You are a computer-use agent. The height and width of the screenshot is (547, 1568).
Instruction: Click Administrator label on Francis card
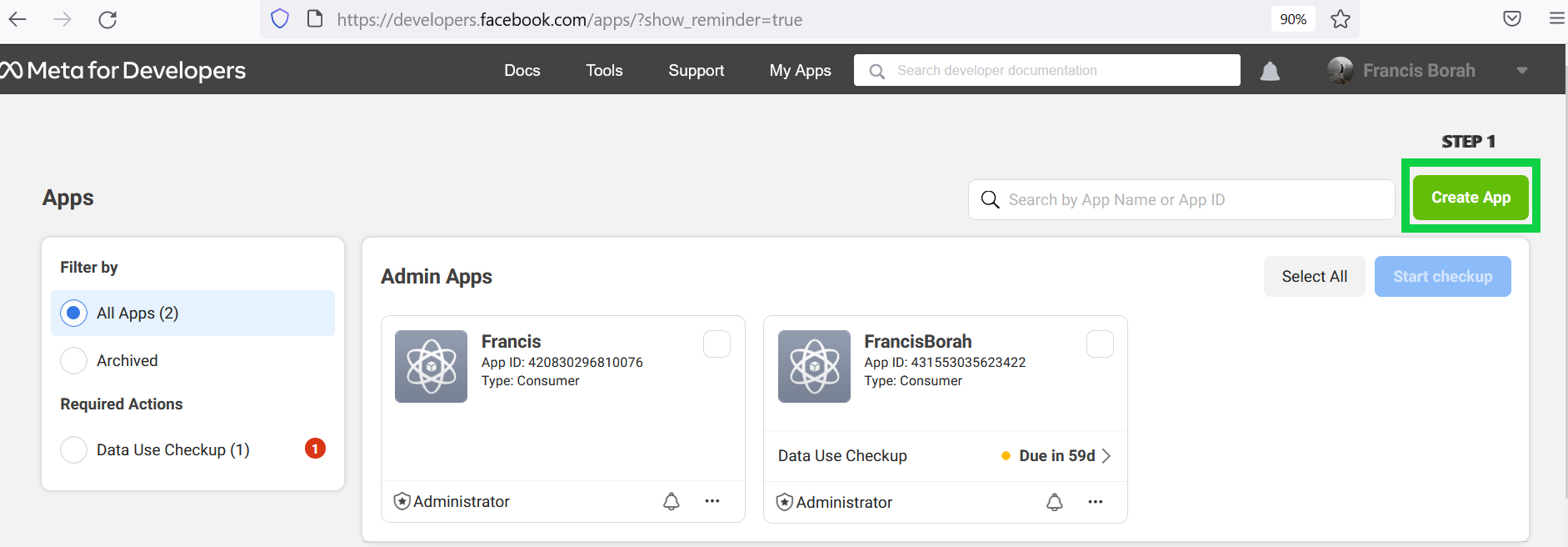pyautogui.click(x=462, y=501)
